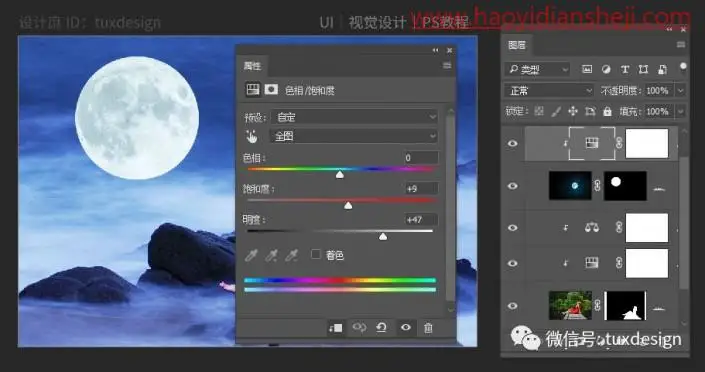Click the lower Hue/Saturation layer adjustment icon
This screenshot has height=372, width=705.
[592, 263]
